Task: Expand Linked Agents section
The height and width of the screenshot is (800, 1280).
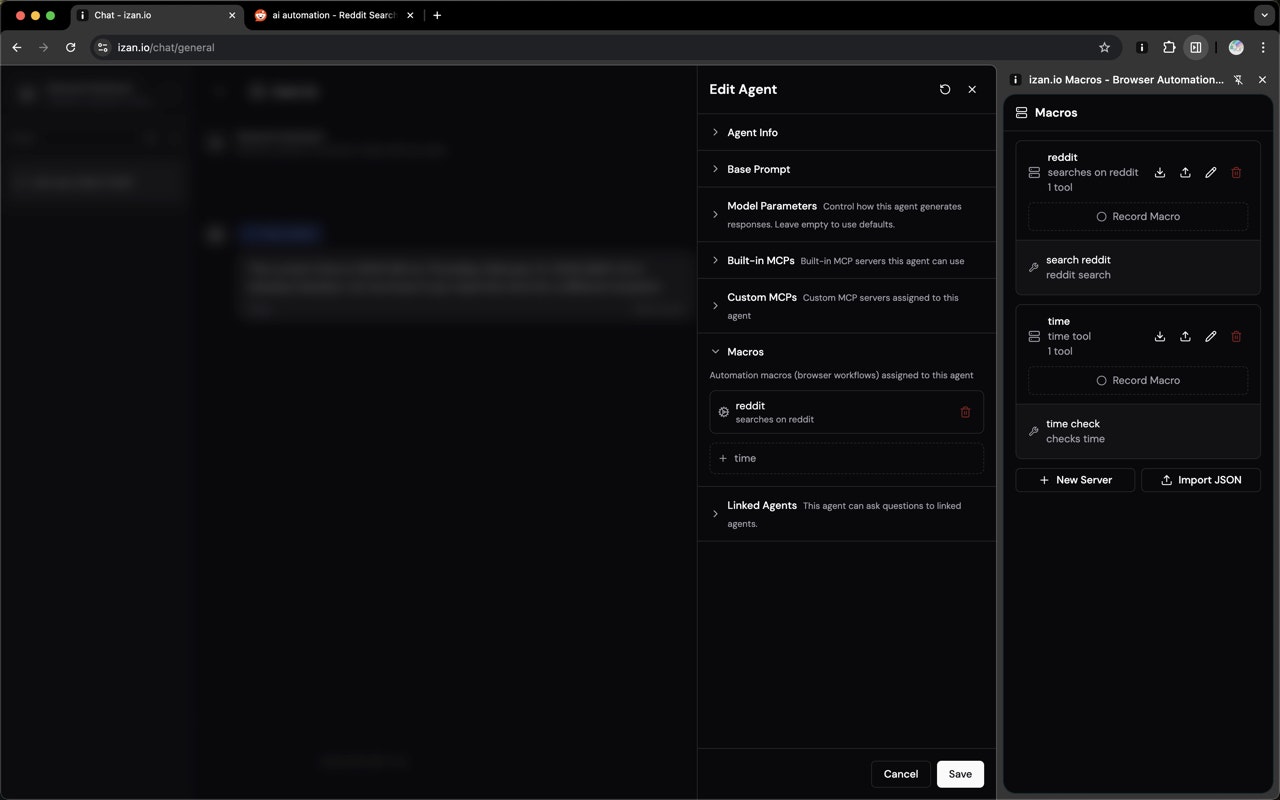Action: (762, 505)
